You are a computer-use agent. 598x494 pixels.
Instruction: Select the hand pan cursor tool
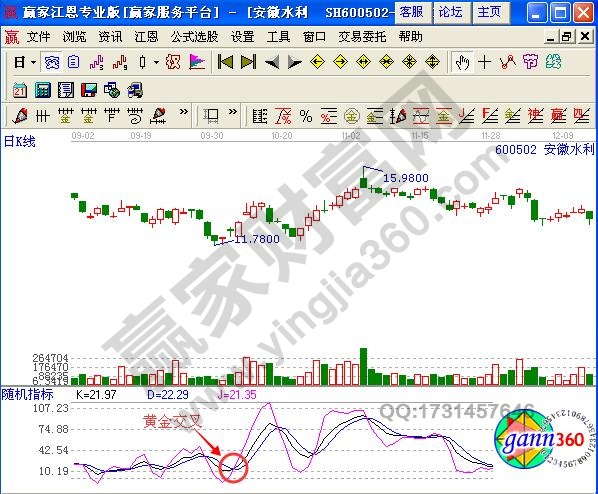[x=462, y=62]
